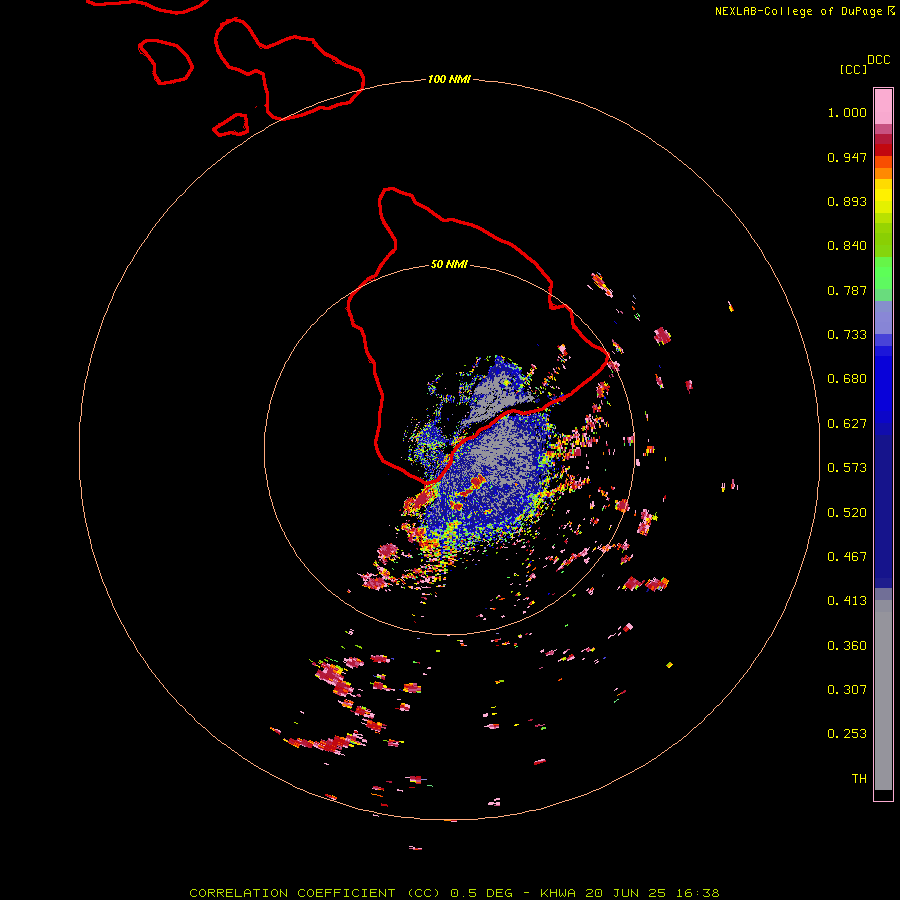Screen dimensions: 900x900
Task: Click the 0.787 color scale value
Action: tap(847, 290)
